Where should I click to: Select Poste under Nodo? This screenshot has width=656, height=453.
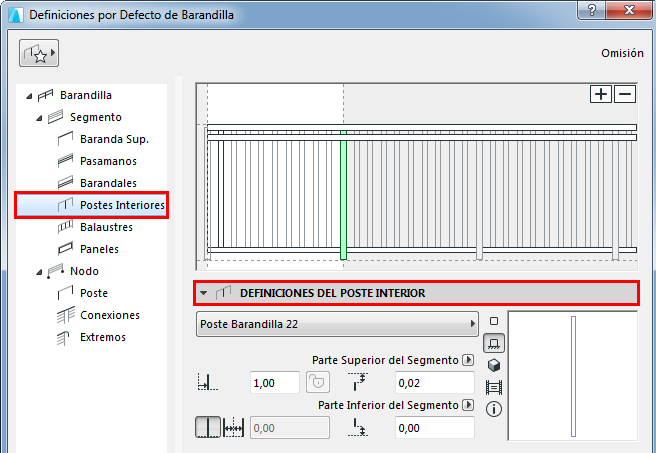pos(94,293)
